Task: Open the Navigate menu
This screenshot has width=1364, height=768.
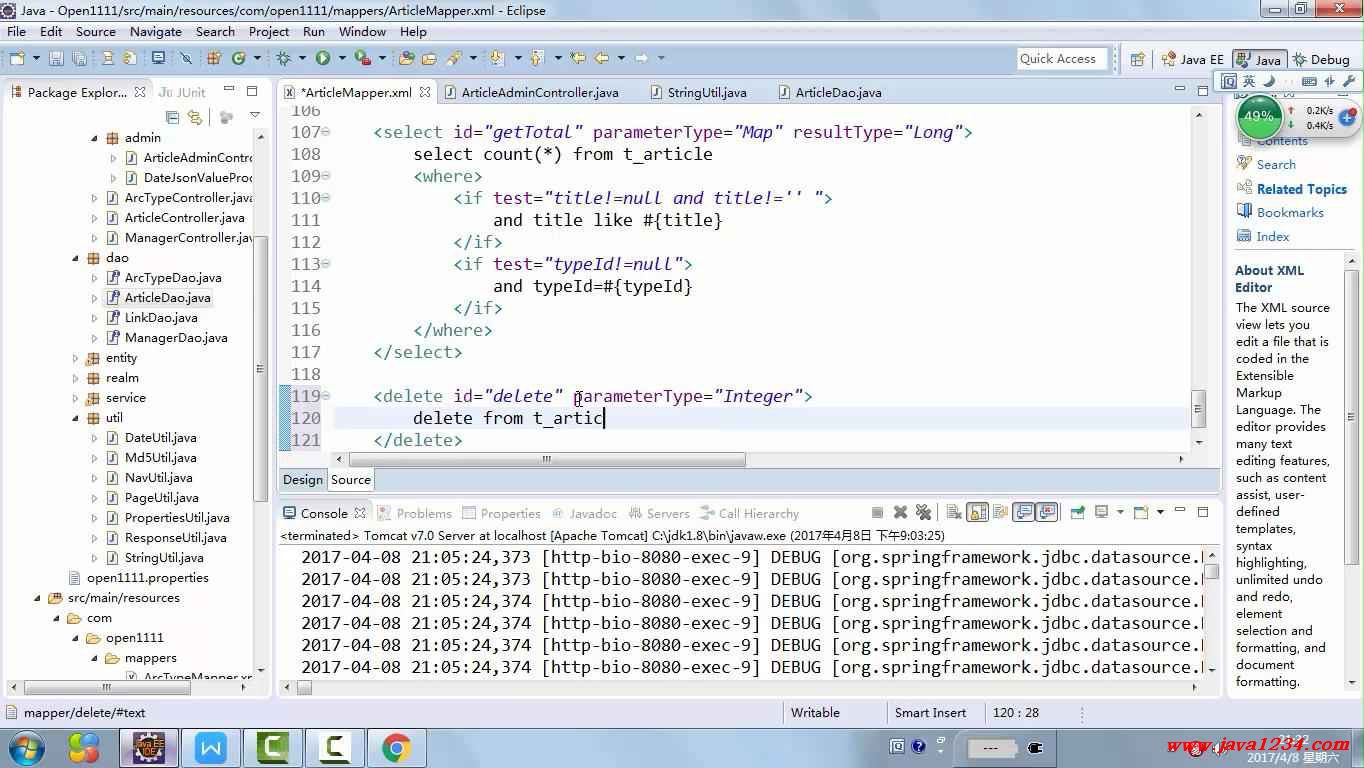Action: [155, 31]
